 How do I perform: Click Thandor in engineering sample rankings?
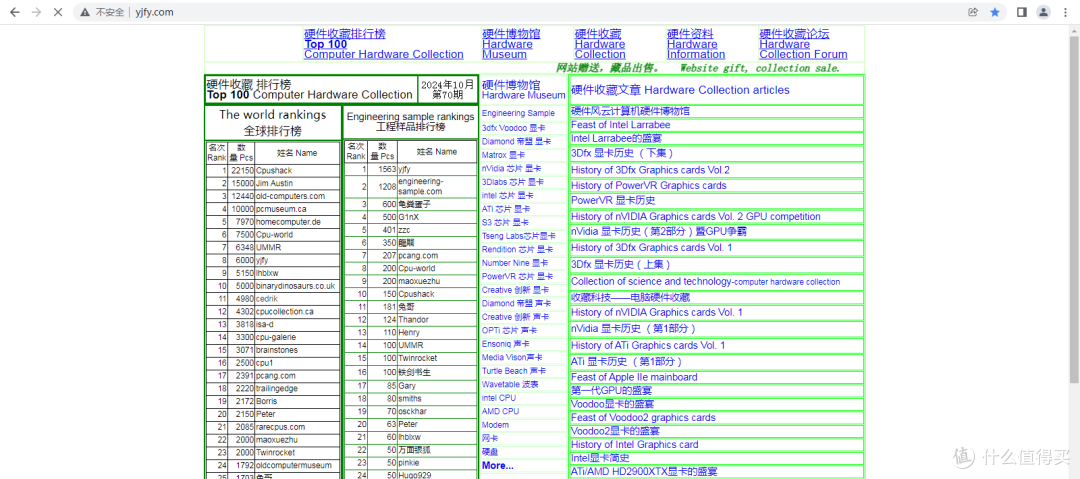click(413, 319)
